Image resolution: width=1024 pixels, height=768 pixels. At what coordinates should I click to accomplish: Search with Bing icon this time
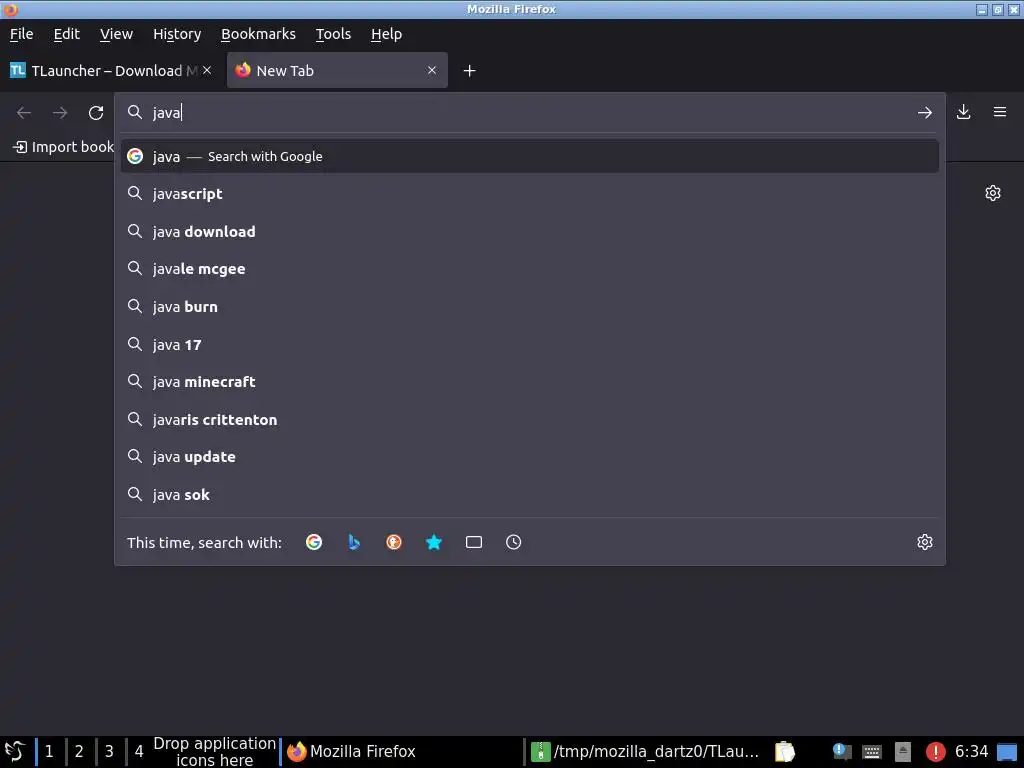[354, 542]
